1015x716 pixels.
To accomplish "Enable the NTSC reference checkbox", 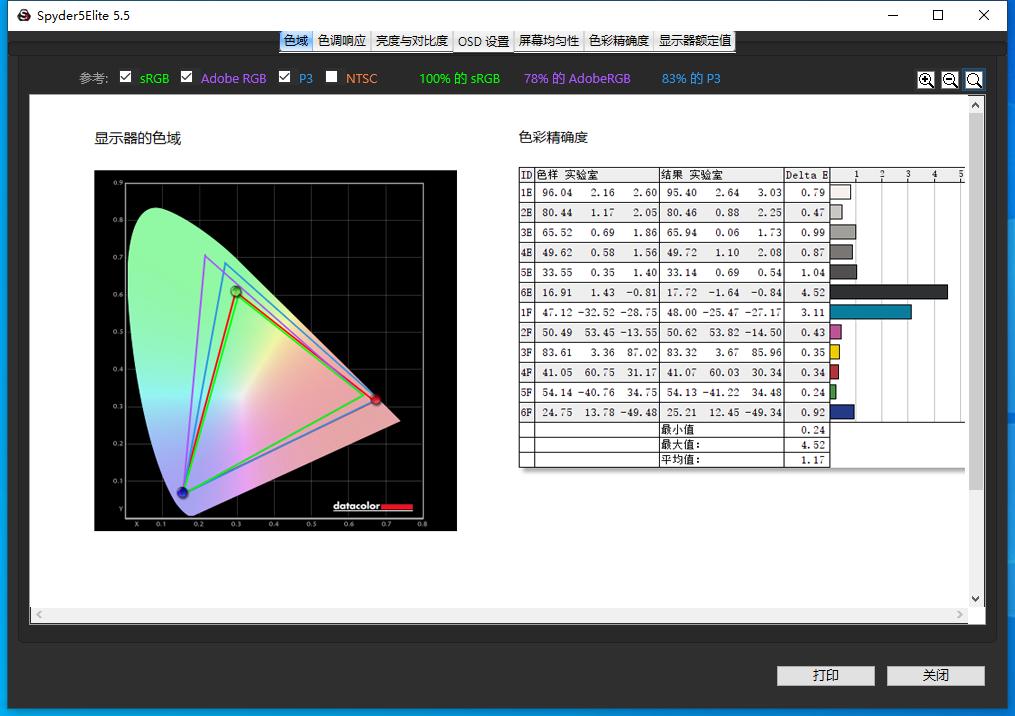I will (x=331, y=77).
